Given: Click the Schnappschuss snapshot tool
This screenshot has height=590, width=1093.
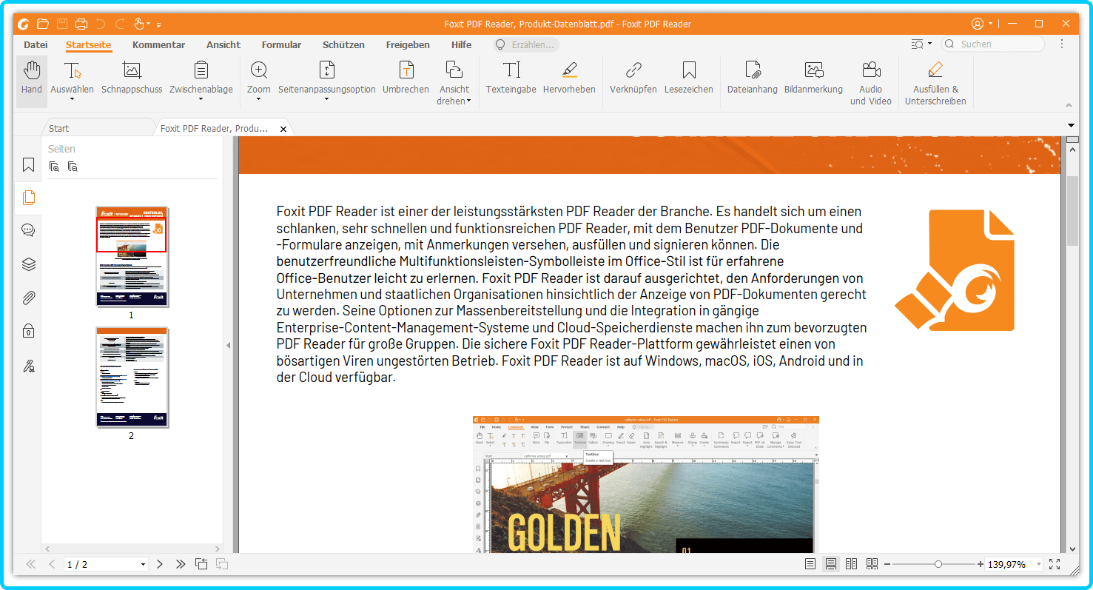Looking at the screenshot, I should pyautogui.click(x=132, y=78).
